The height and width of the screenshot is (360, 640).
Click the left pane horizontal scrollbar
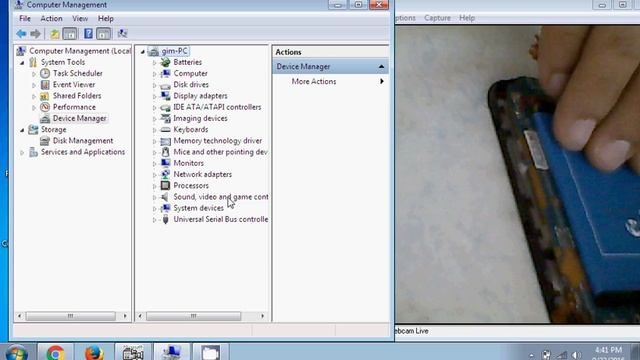pyautogui.click(x=71, y=316)
